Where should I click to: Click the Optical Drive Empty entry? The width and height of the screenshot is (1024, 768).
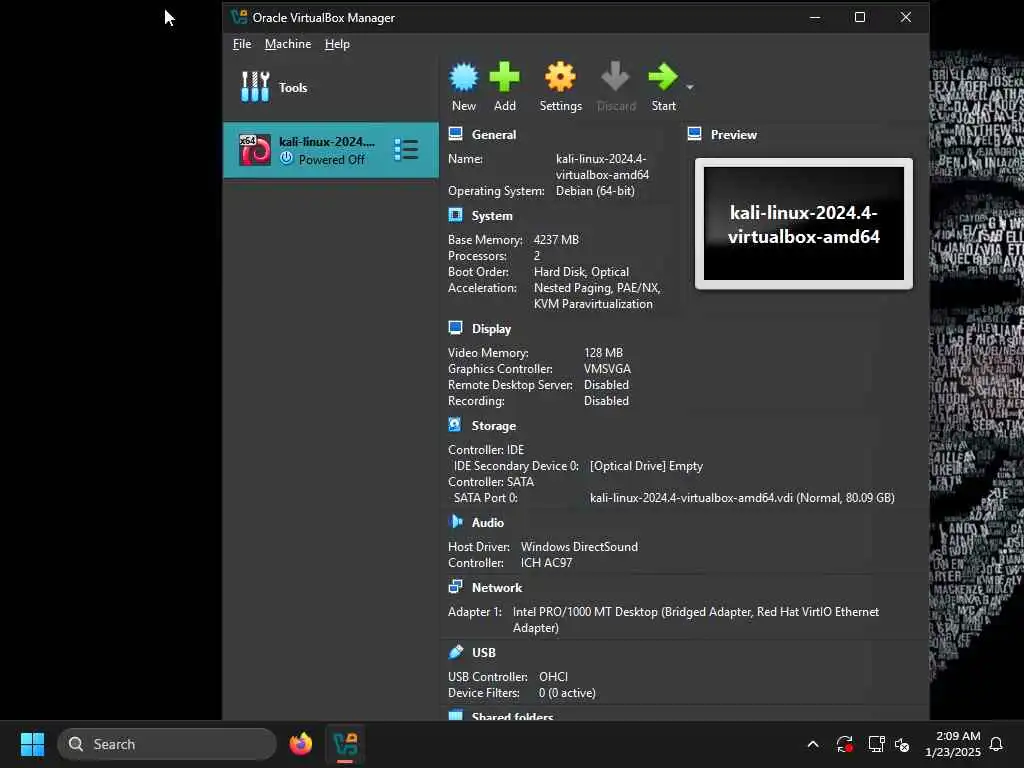(x=646, y=466)
